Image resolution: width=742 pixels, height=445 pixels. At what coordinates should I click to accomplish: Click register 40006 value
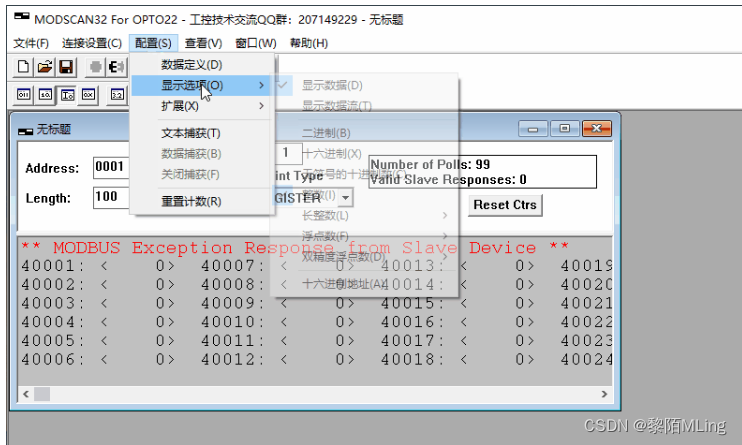[138, 360]
